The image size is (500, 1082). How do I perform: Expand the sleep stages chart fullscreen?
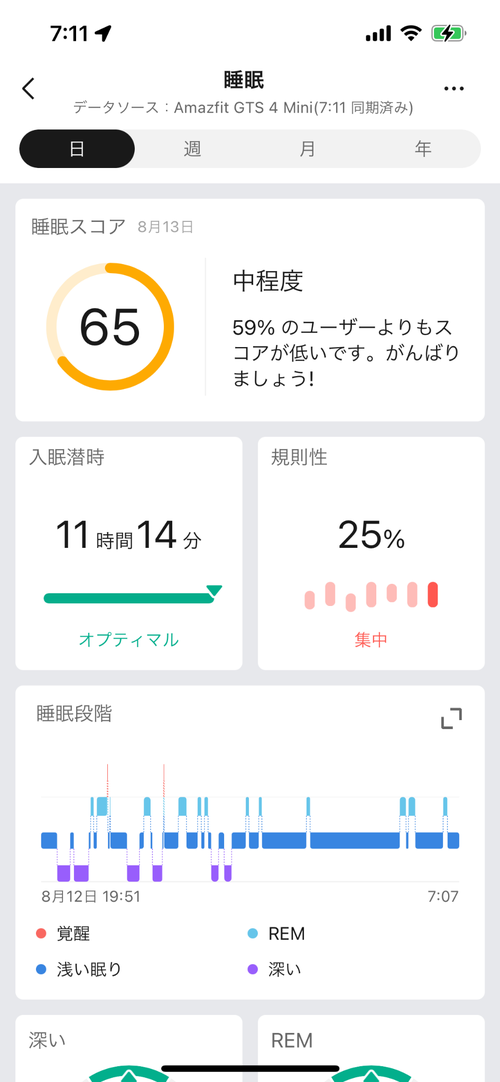click(x=452, y=719)
